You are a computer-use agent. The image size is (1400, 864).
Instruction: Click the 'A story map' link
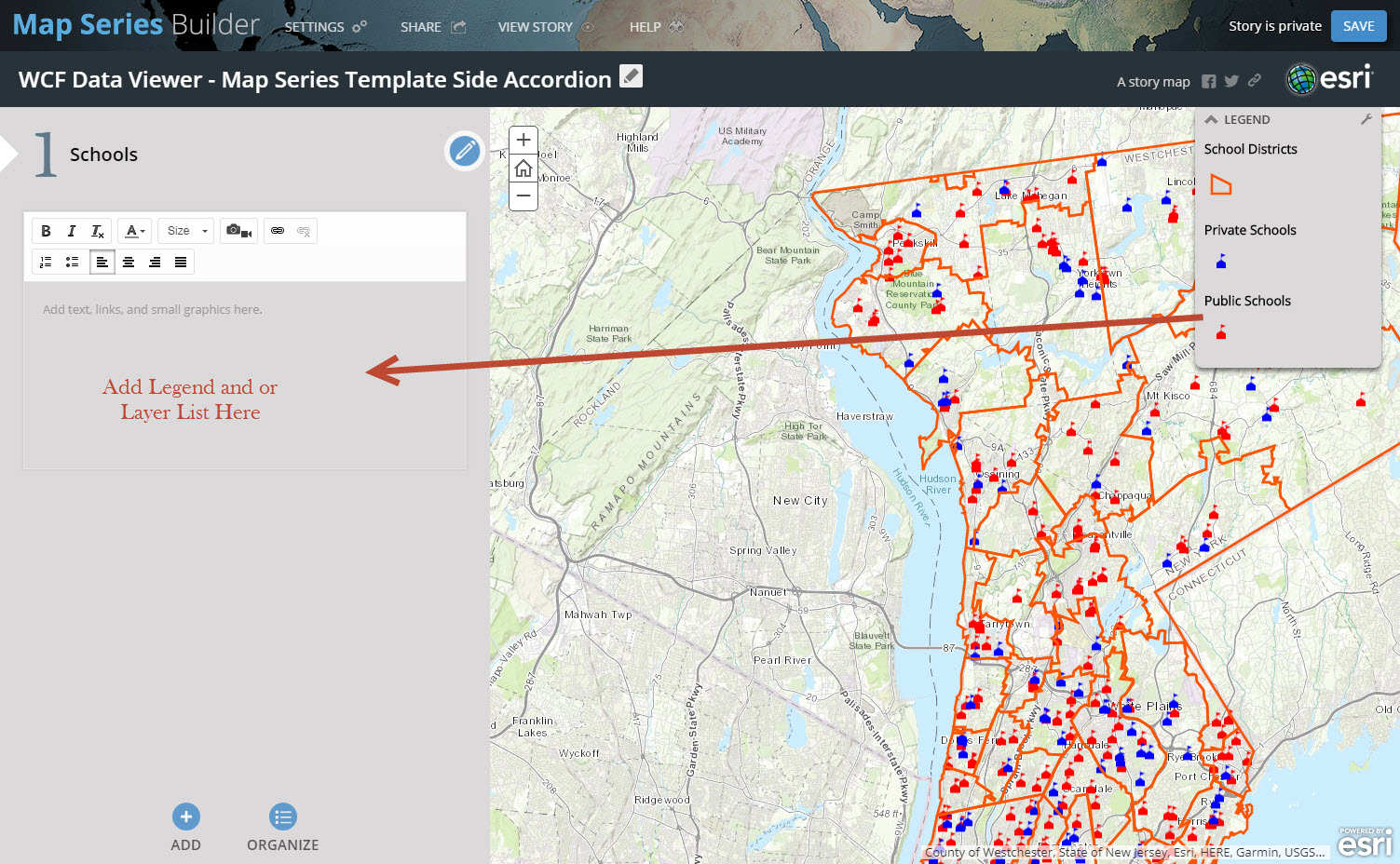click(x=1153, y=82)
